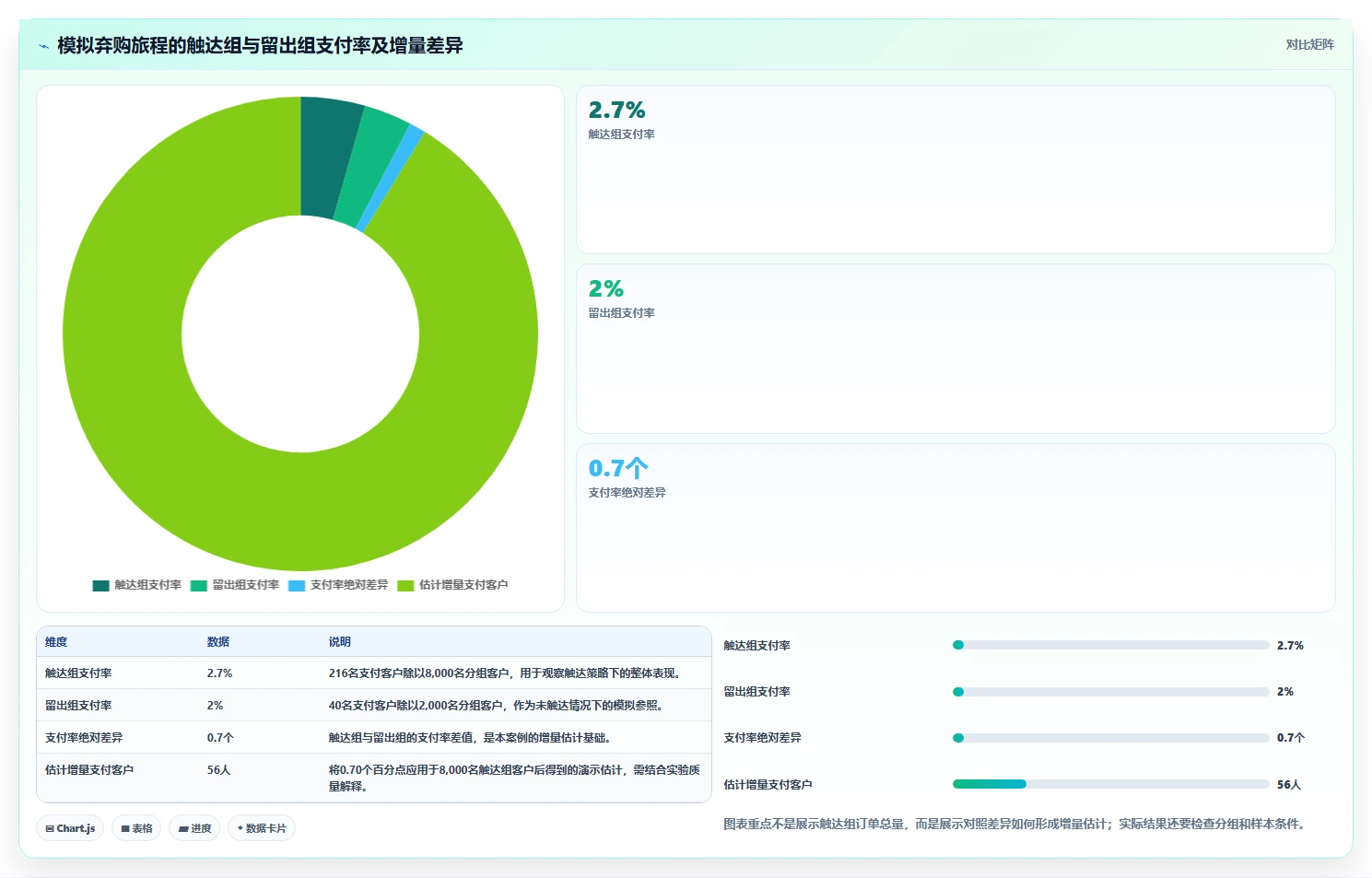This screenshot has height=878, width=1372.
Task: Click the 支付率绝对差异 progress bar
Action: click(x=1110, y=738)
